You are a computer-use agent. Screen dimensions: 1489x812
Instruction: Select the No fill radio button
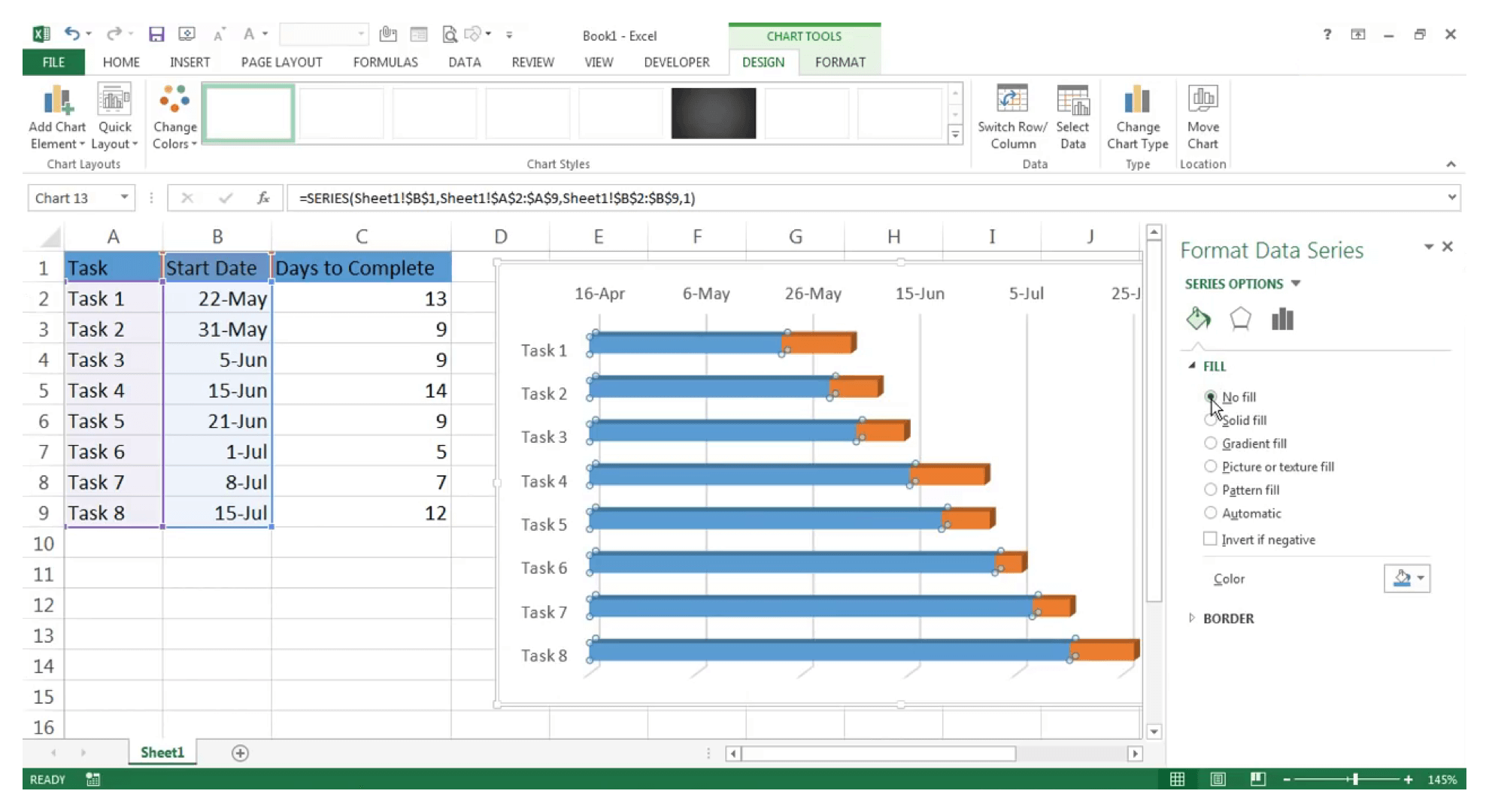pos(1209,396)
